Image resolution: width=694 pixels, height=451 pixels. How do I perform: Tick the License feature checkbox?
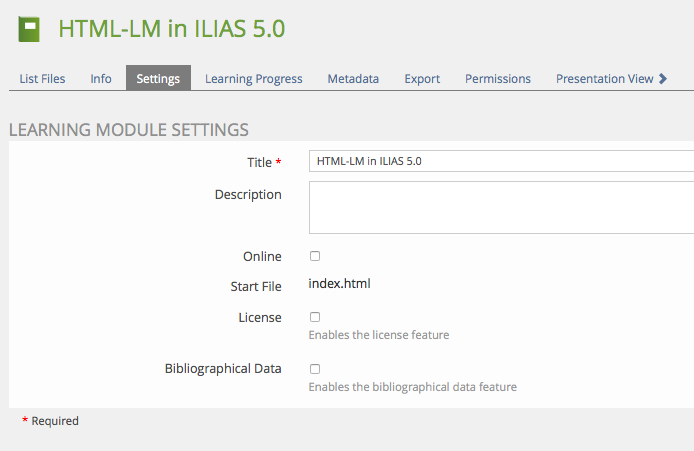coord(315,317)
